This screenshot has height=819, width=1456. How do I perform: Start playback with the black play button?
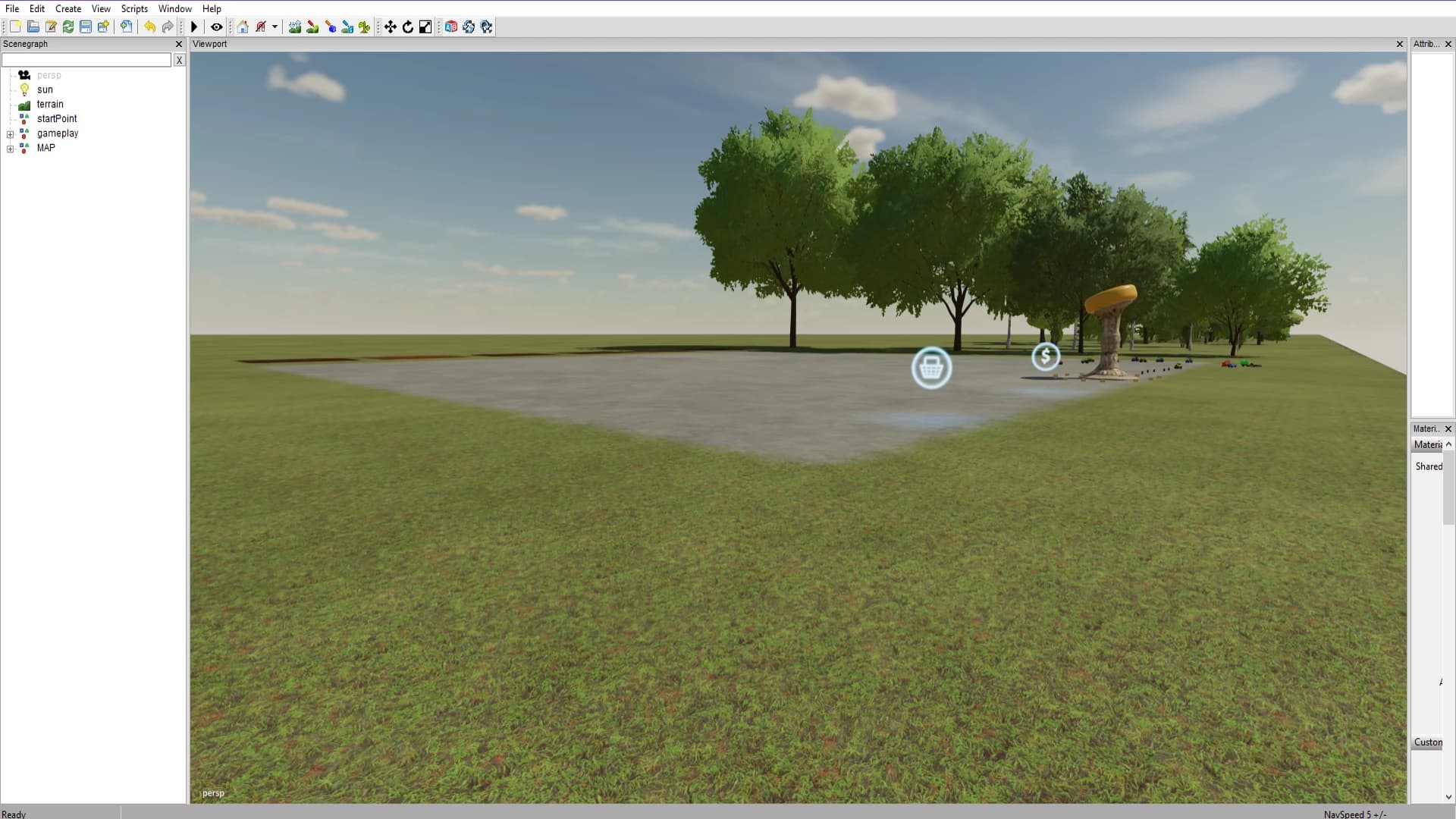pos(194,27)
